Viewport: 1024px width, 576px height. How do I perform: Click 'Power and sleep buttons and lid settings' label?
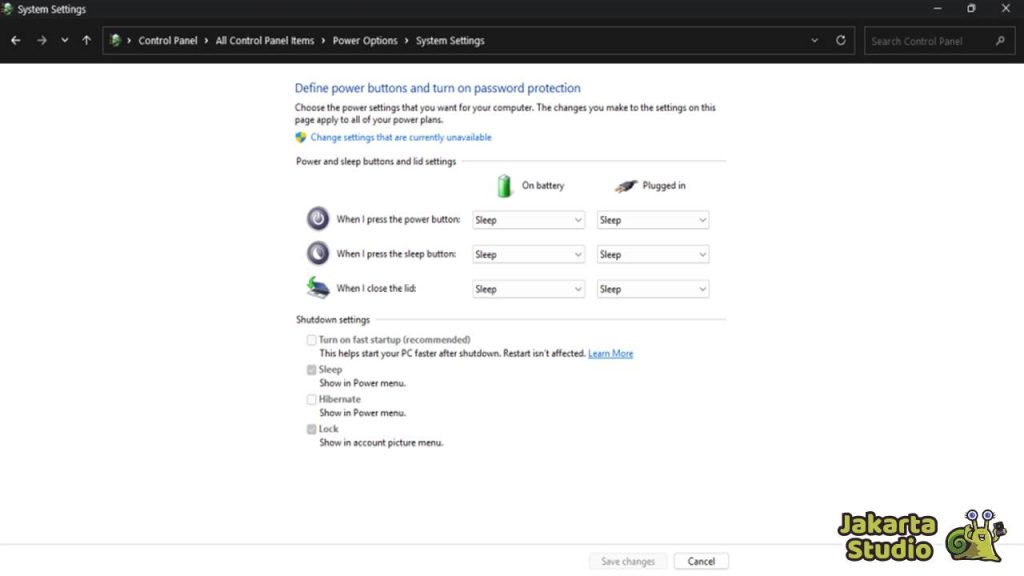point(376,161)
